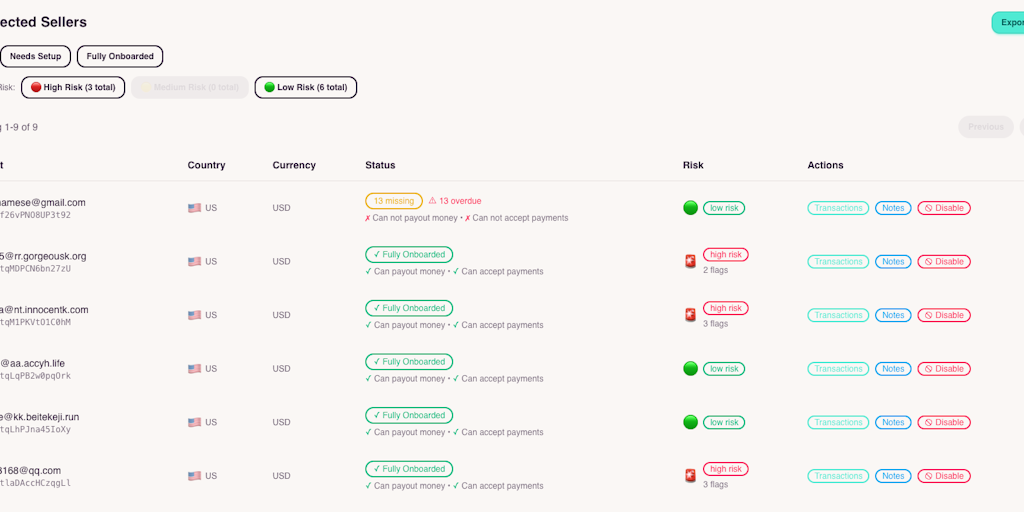Click the red siren icon for the gorgeousk.org seller
The width and height of the screenshot is (1024, 512).
[x=690, y=262]
